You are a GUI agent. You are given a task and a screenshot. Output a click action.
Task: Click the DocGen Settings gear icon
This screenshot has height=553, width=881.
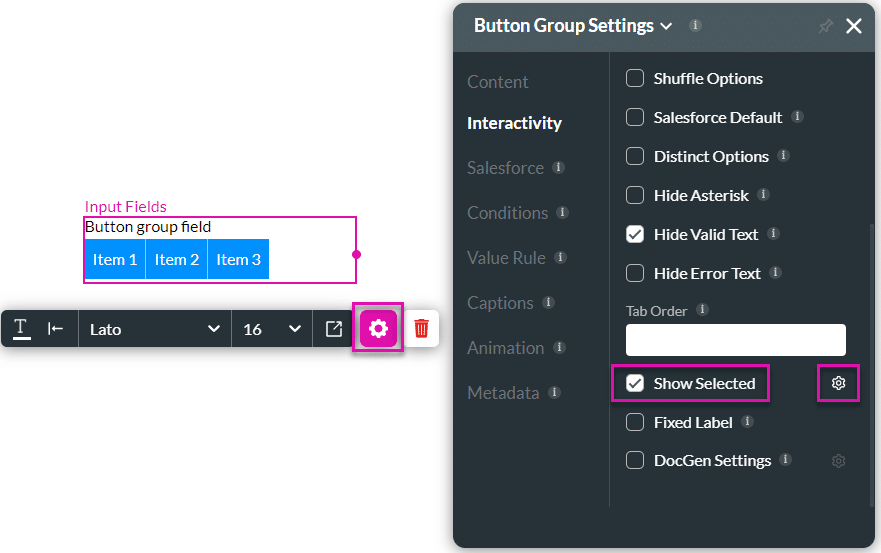[838, 461]
